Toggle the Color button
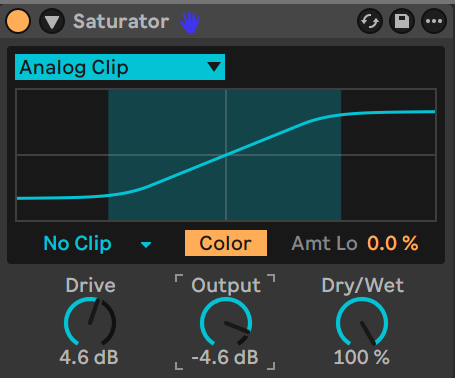455x378 pixels. tap(226, 243)
